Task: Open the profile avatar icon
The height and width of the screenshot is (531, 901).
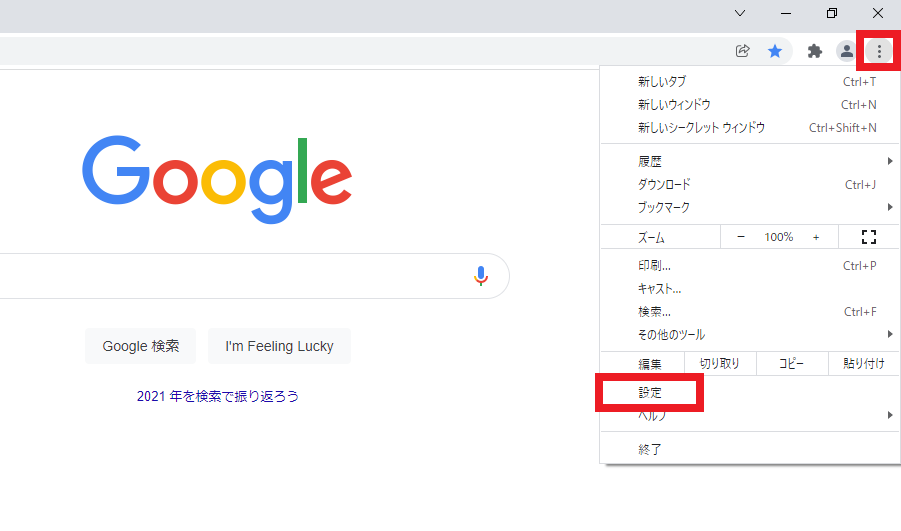Action: point(846,51)
